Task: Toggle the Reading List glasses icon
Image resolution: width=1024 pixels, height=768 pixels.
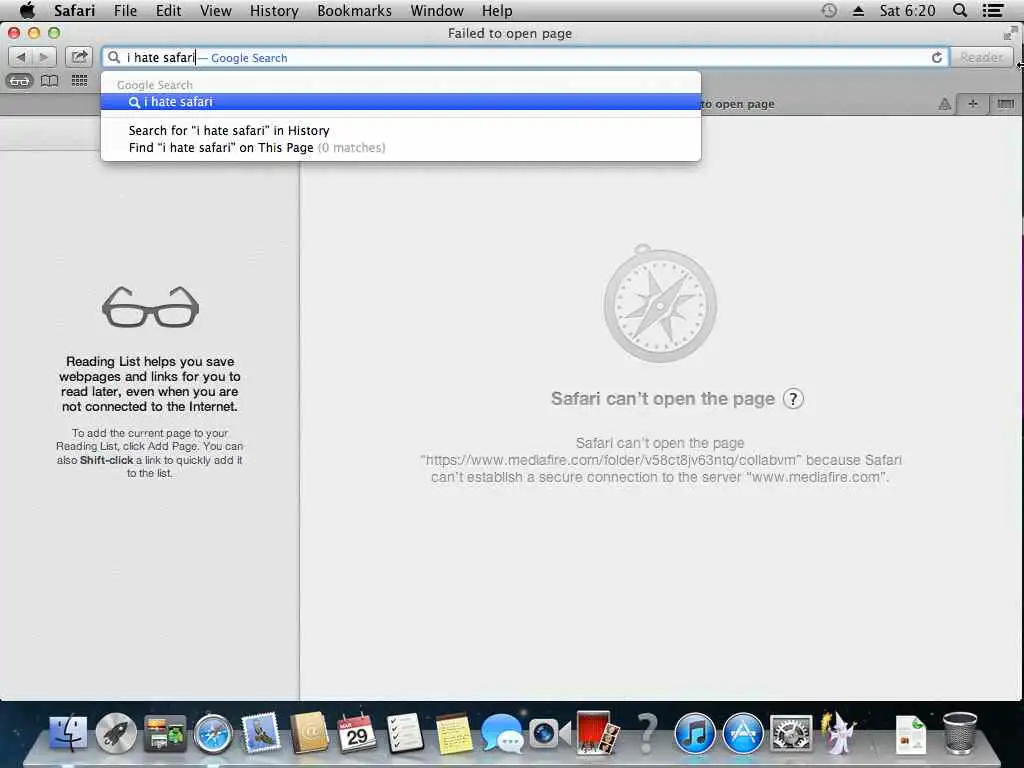Action: click(x=19, y=81)
